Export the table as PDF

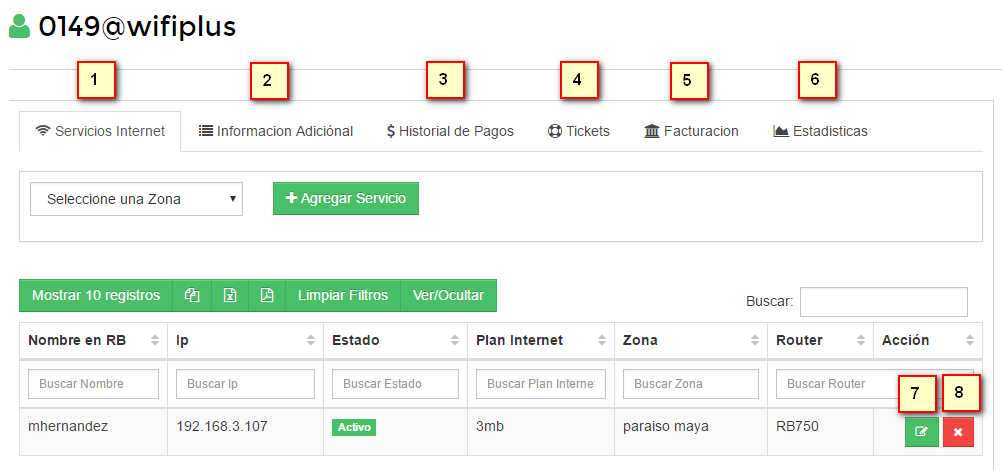coord(266,296)
